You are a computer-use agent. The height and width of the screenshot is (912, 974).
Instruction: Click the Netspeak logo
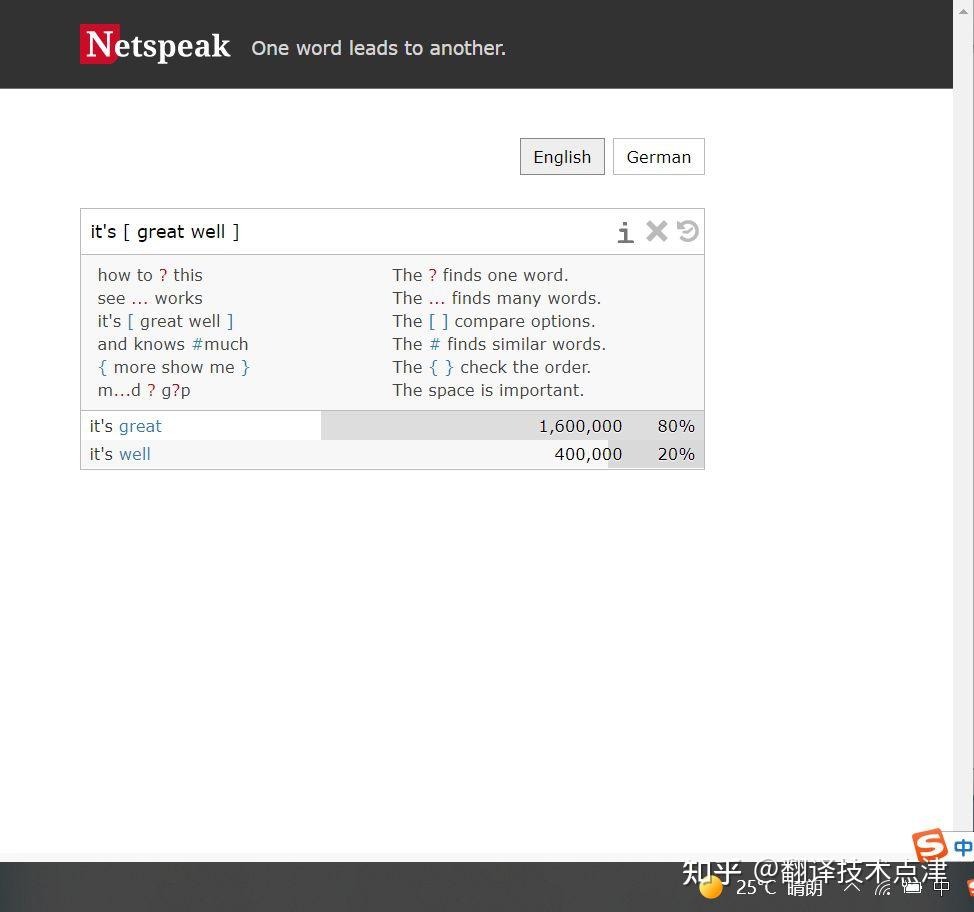(x=154, y=44)
